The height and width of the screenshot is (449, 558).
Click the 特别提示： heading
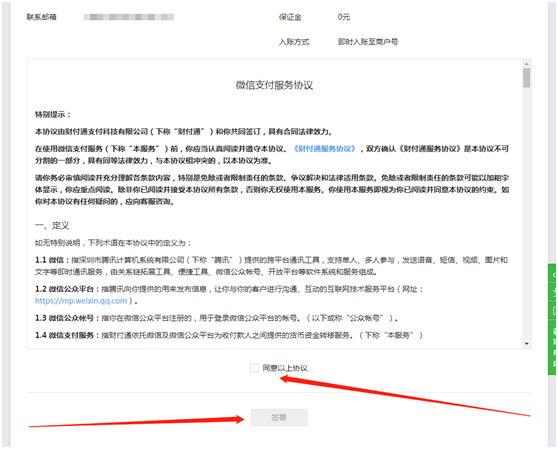[x=53, y=115]
